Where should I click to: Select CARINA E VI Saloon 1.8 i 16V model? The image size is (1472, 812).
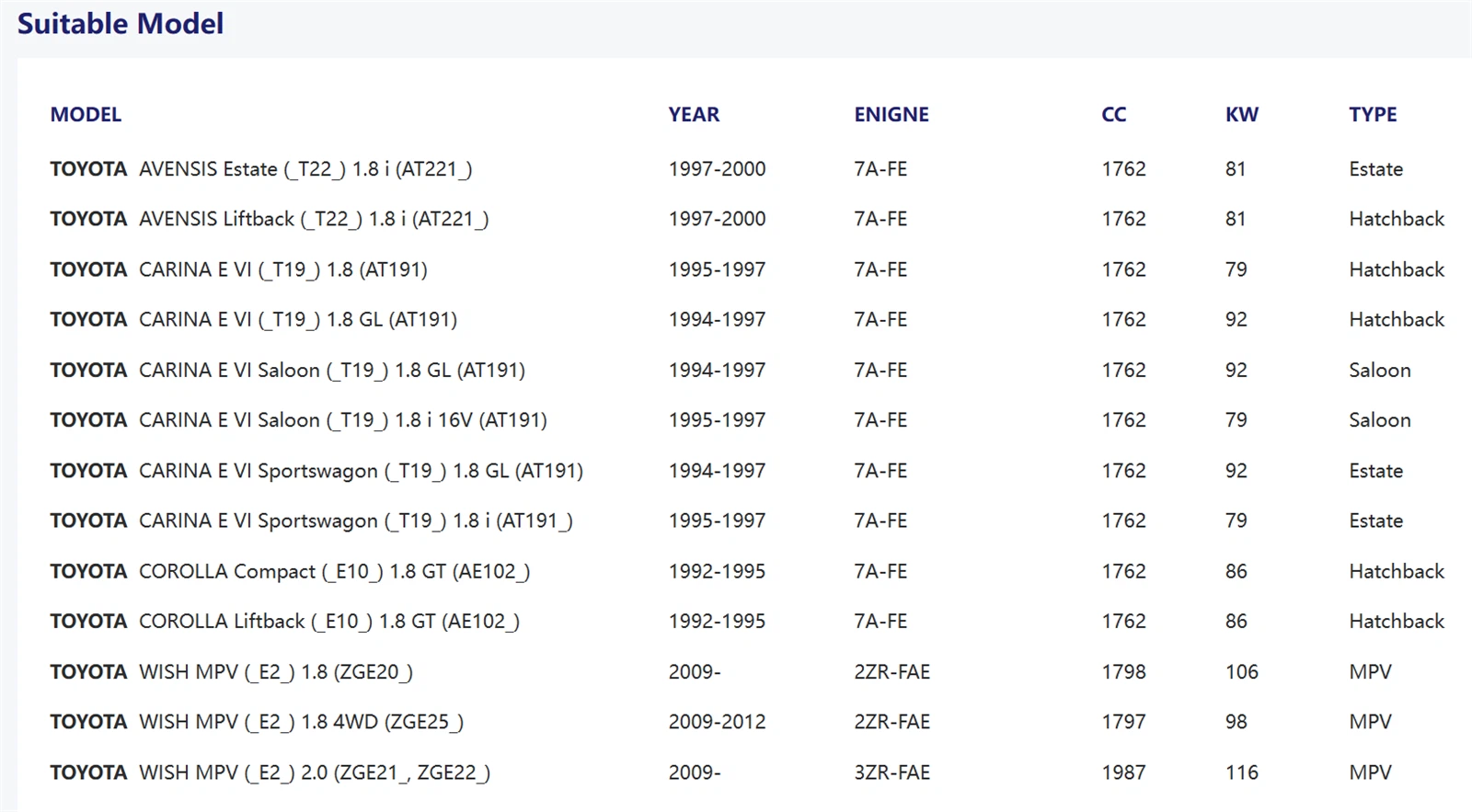pos(299,420)
